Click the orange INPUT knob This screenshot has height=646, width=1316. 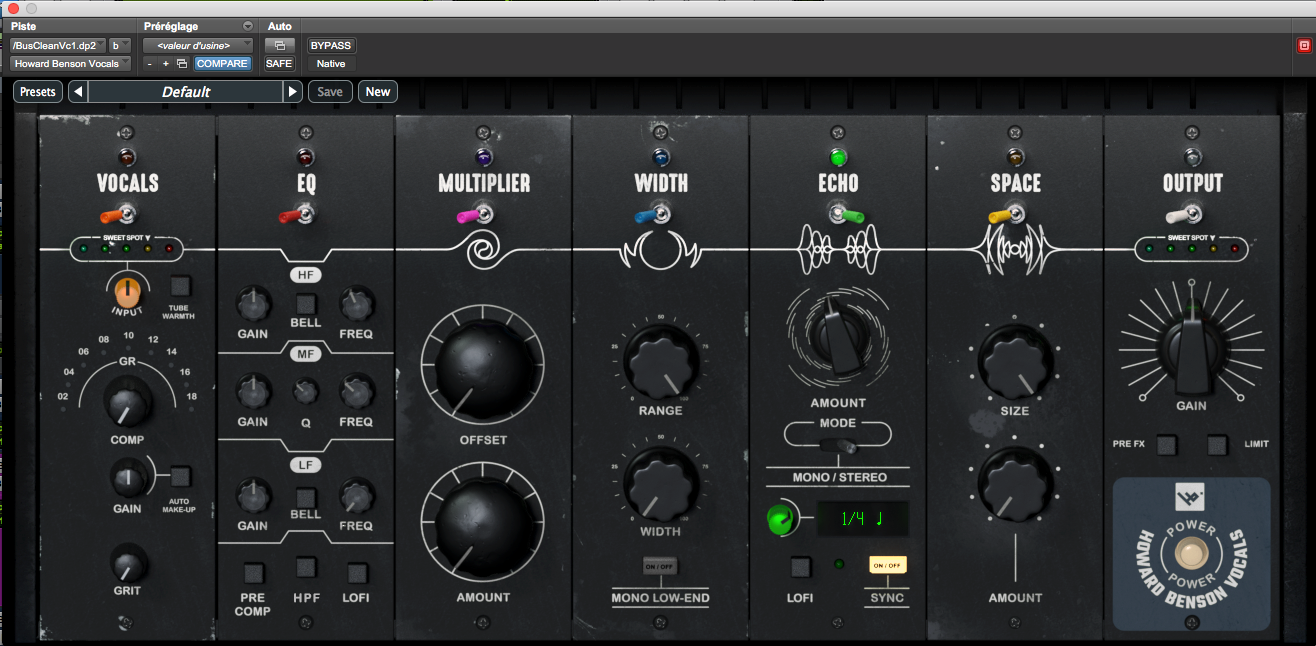point(126,294)
